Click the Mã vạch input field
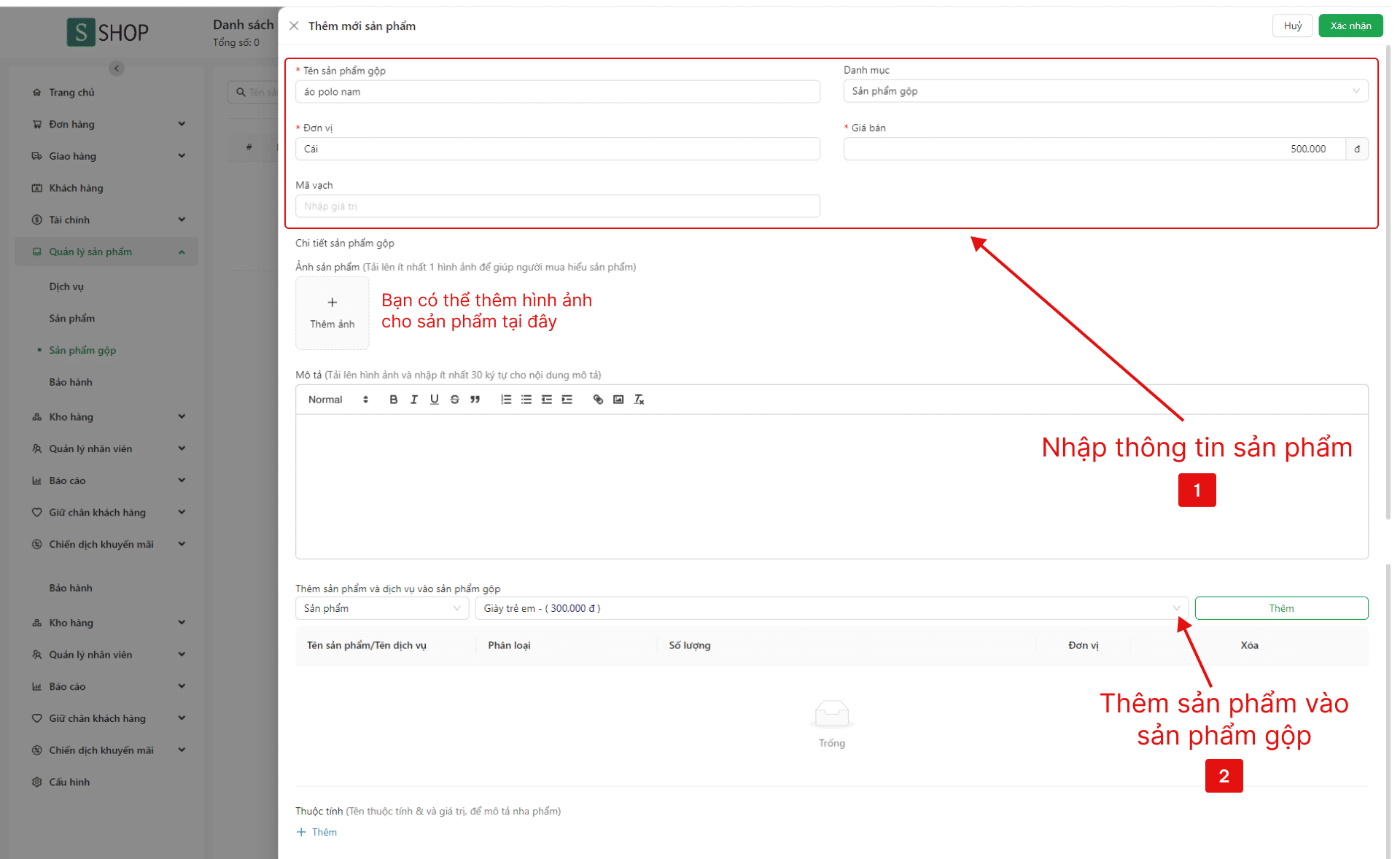Viewport: 1400px width, 859px height. click(x=557, y=206)
